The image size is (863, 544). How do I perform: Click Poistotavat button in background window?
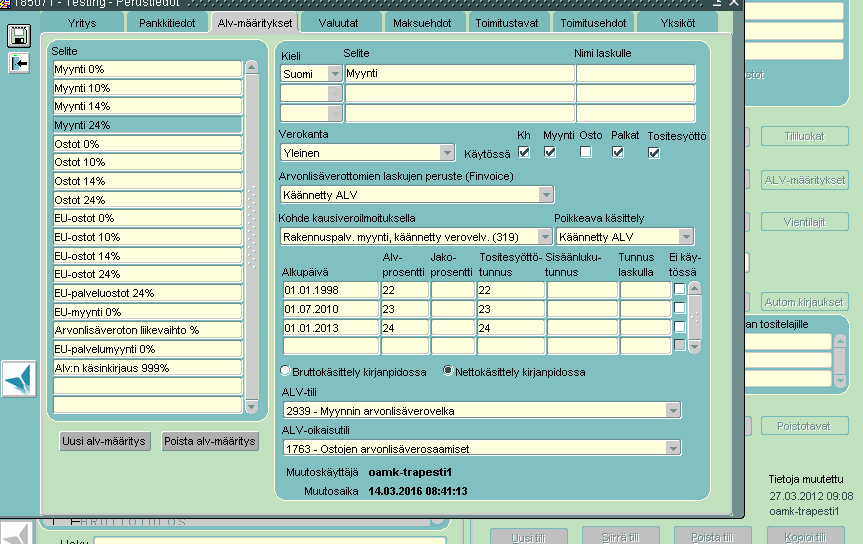point(805,426)
